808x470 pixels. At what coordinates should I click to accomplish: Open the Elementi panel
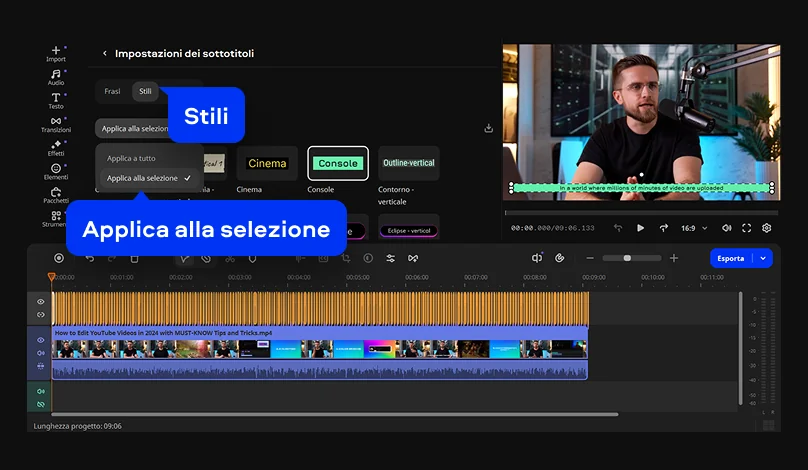56,172
